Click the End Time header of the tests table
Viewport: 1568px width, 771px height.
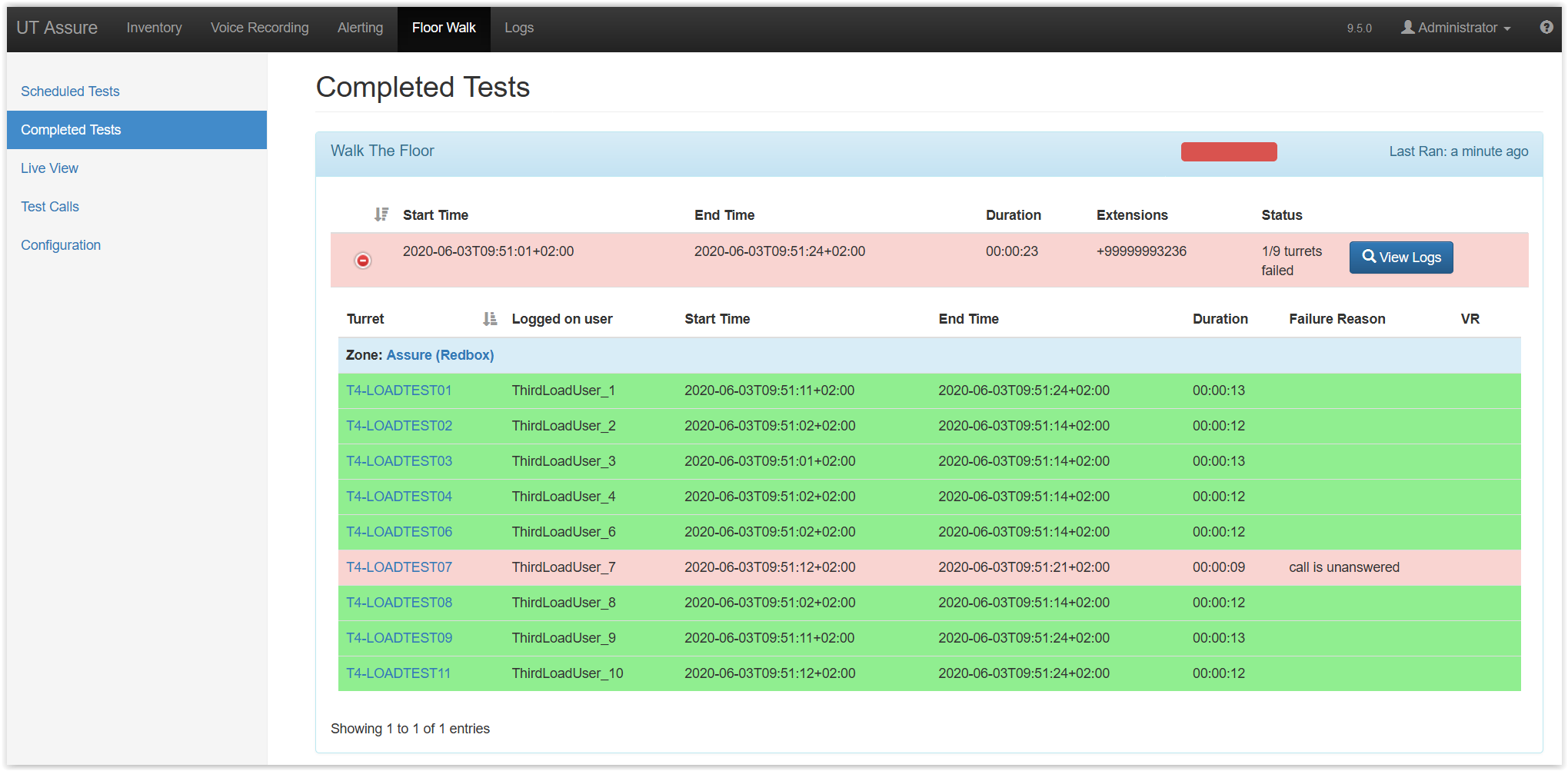pyautogui.click(x=724, y=215)
